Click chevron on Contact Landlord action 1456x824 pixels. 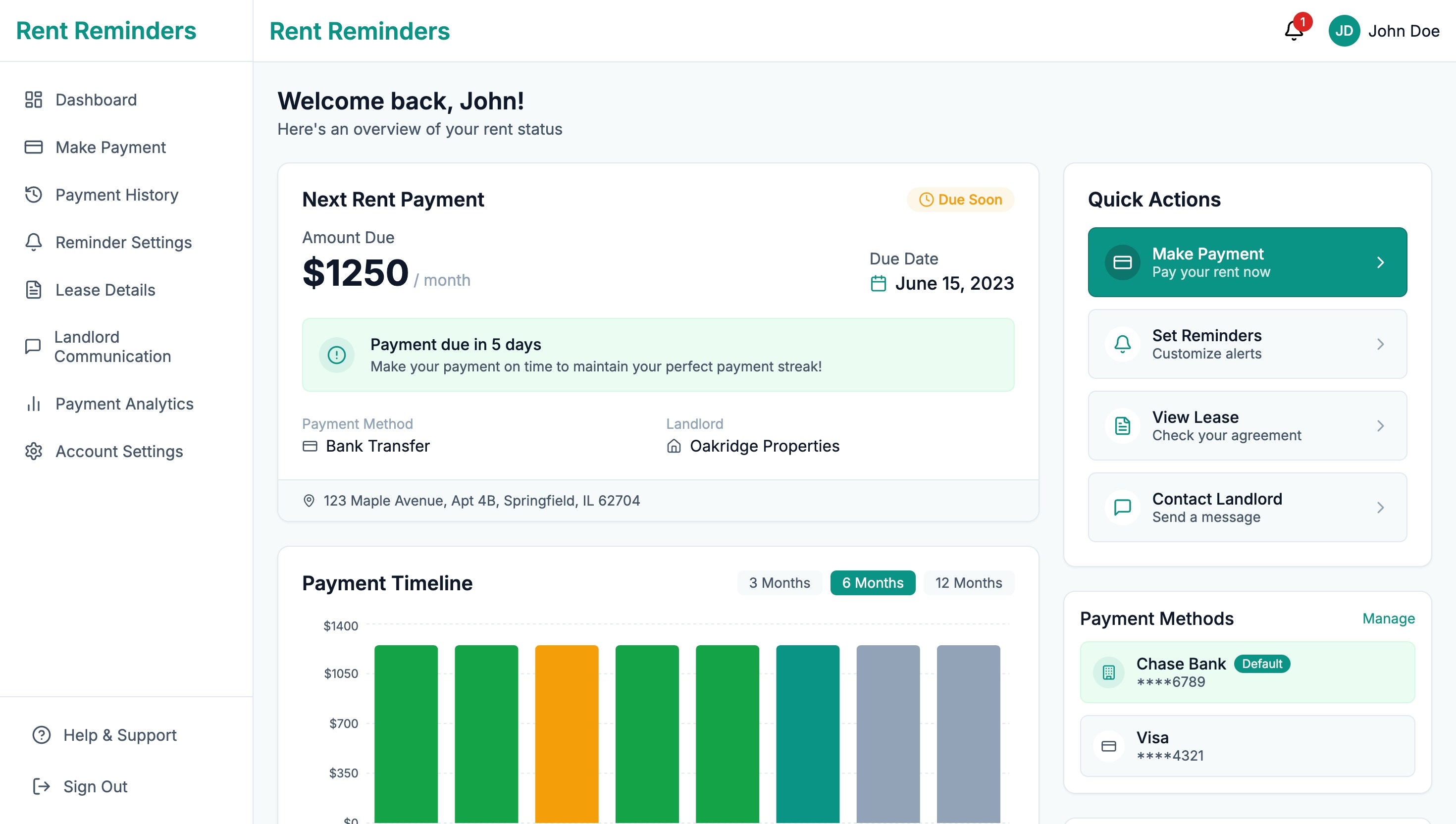click(1380, 507)
